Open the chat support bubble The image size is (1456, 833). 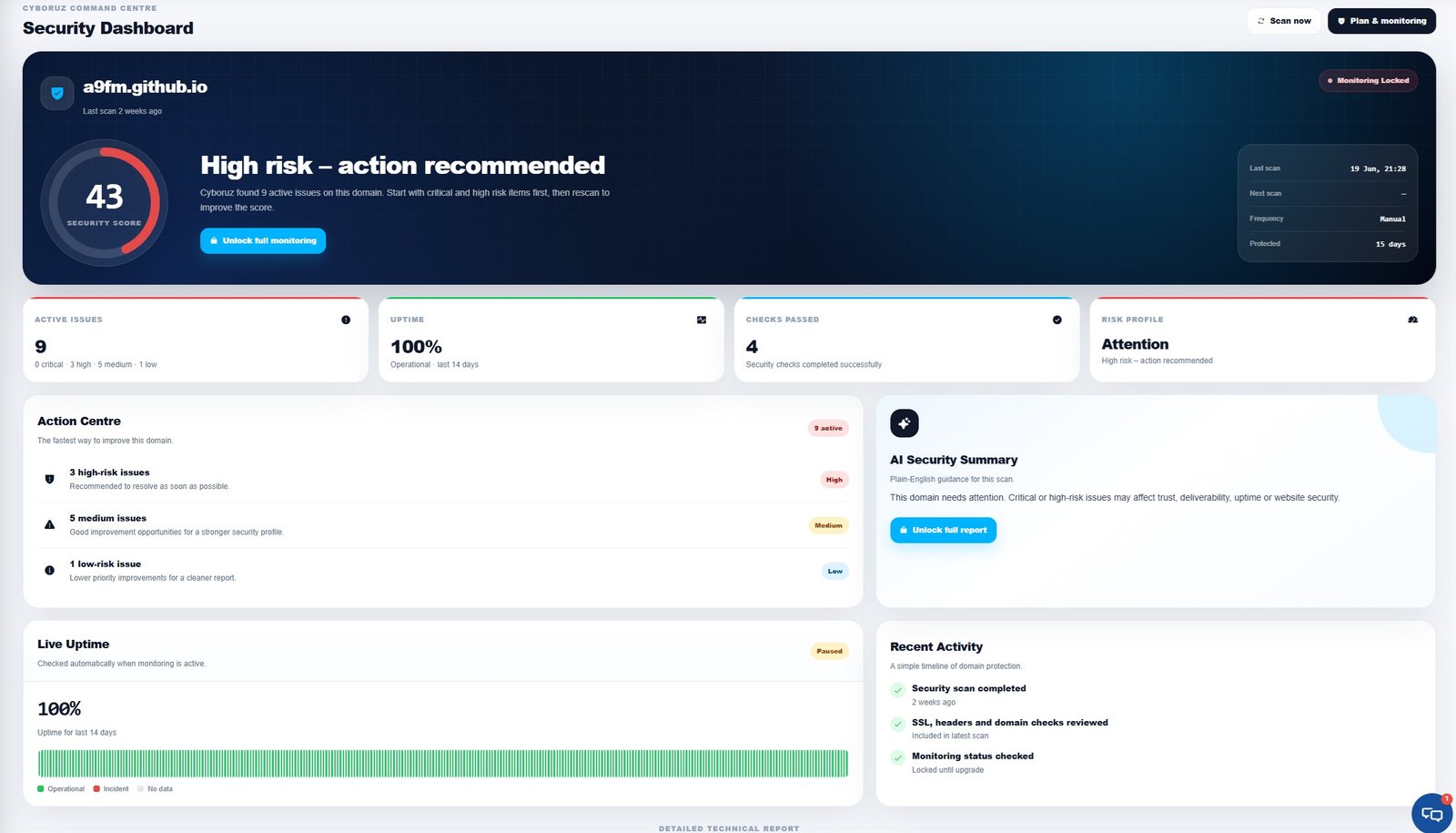point(1431,813)
